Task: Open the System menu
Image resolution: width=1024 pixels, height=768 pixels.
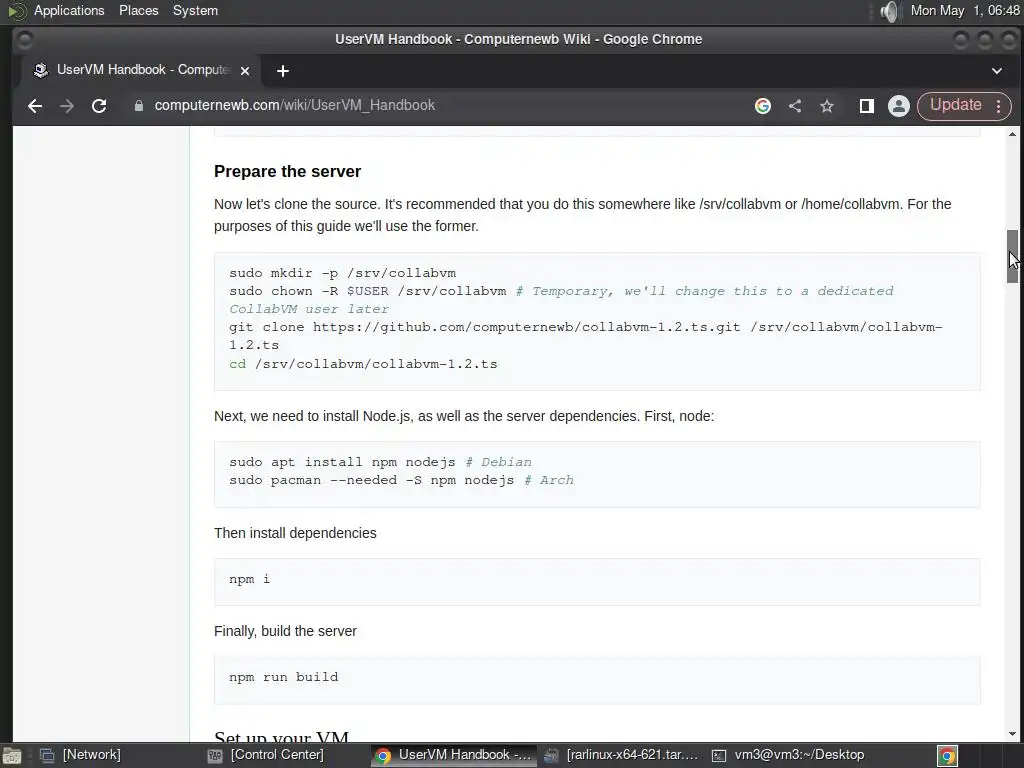Action: [x=195, y=10]
